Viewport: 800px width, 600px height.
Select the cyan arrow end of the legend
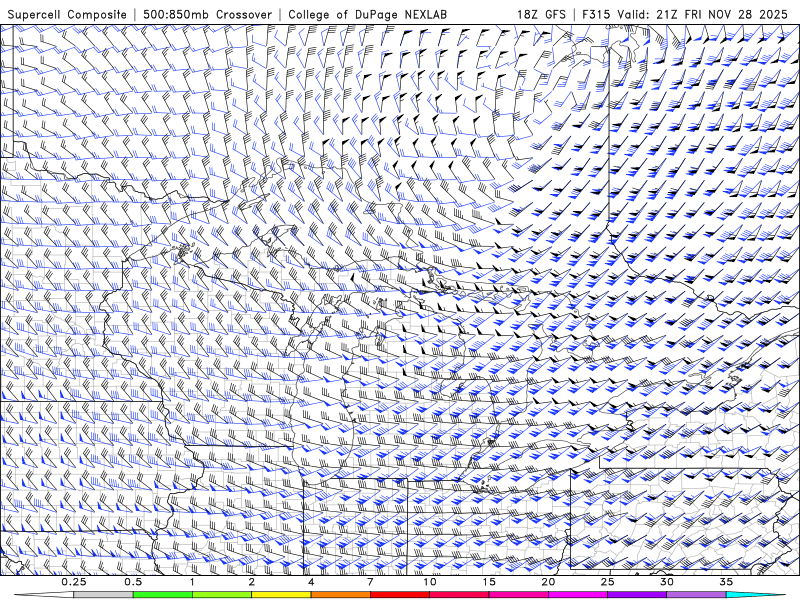click(755, 595)
